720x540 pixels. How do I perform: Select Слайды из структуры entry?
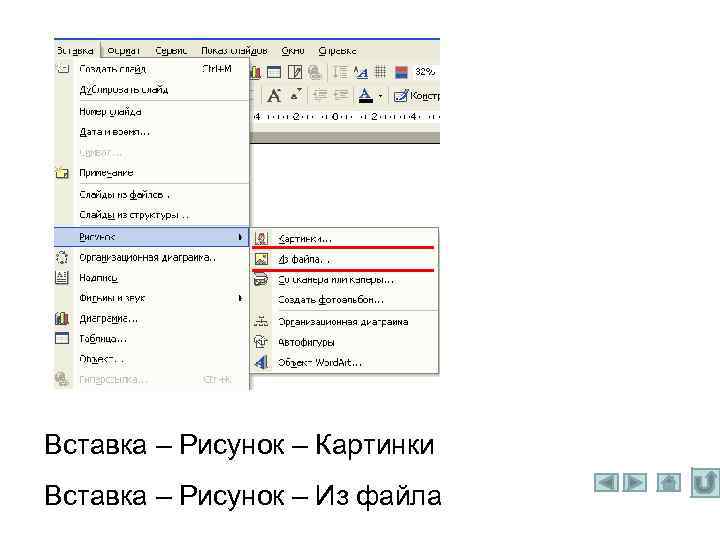click(x=152, y=215)
